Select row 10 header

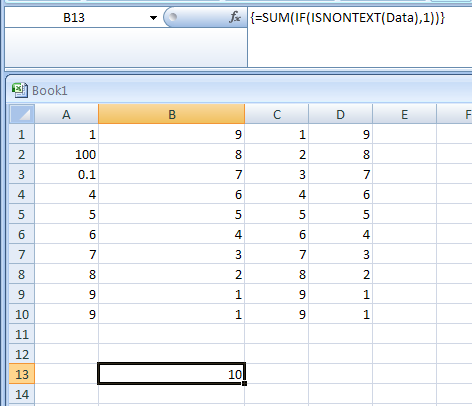tap(22, 314)
